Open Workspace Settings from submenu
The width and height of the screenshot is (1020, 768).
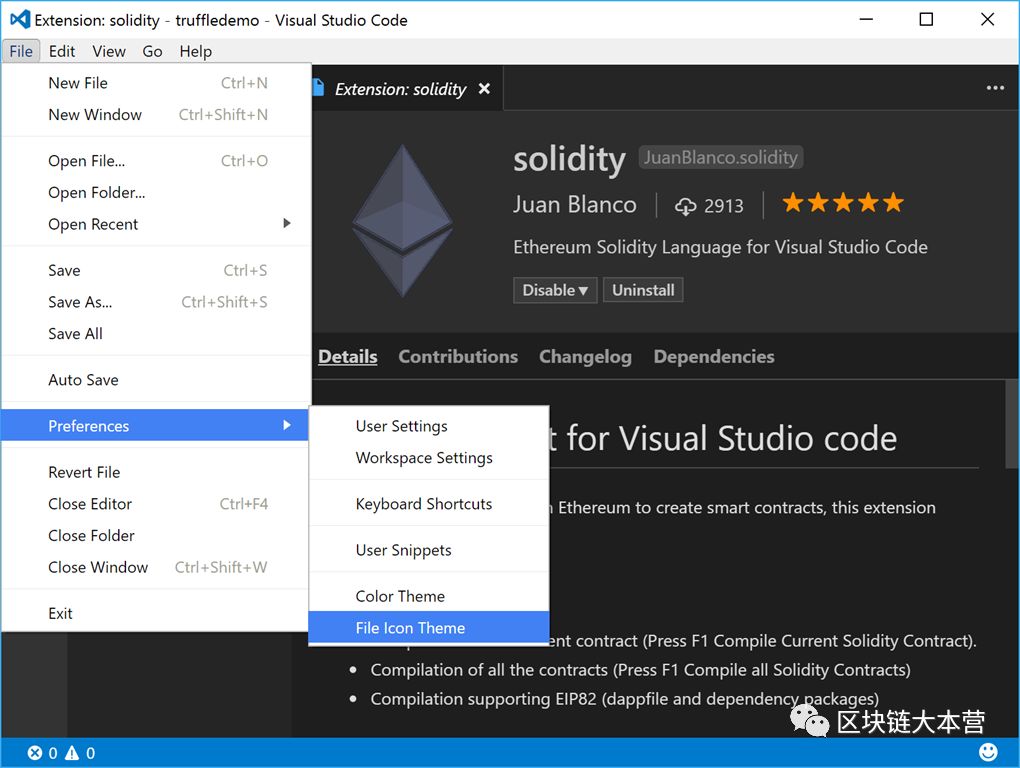429,458
